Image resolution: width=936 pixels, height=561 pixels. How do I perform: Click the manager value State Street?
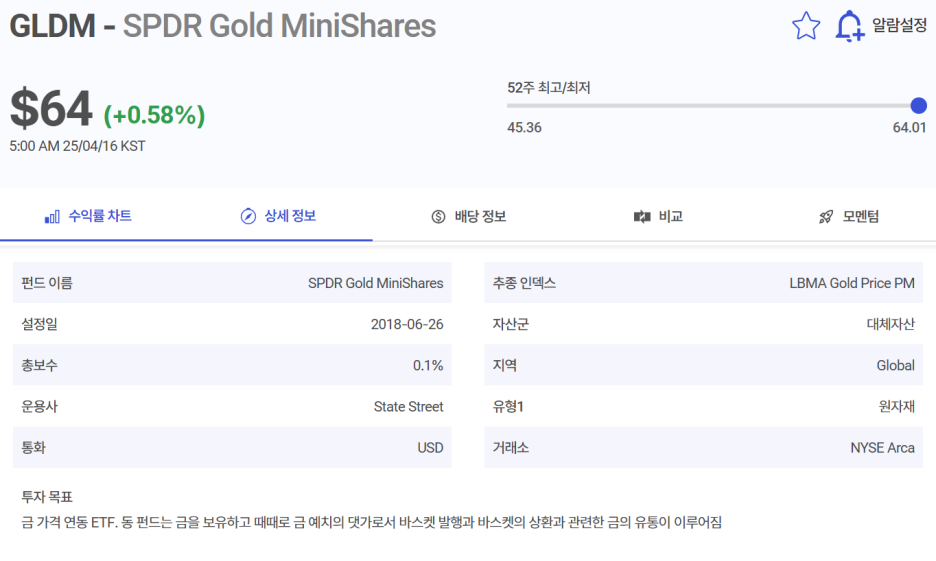point(408,406)
